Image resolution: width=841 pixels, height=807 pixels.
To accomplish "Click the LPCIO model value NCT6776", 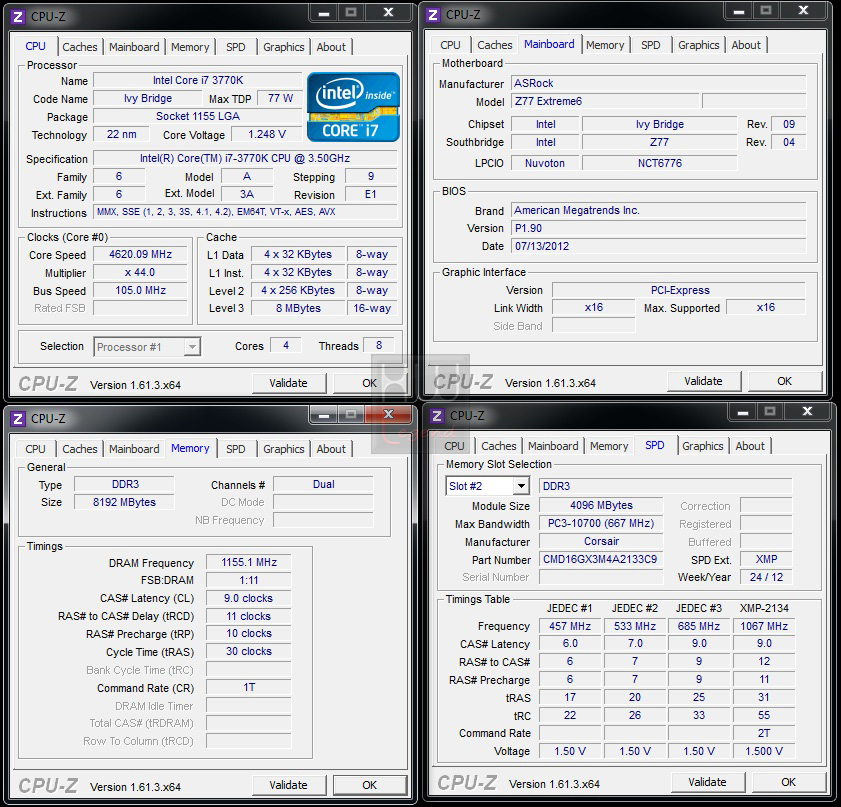I will click(x=660, y=164).
